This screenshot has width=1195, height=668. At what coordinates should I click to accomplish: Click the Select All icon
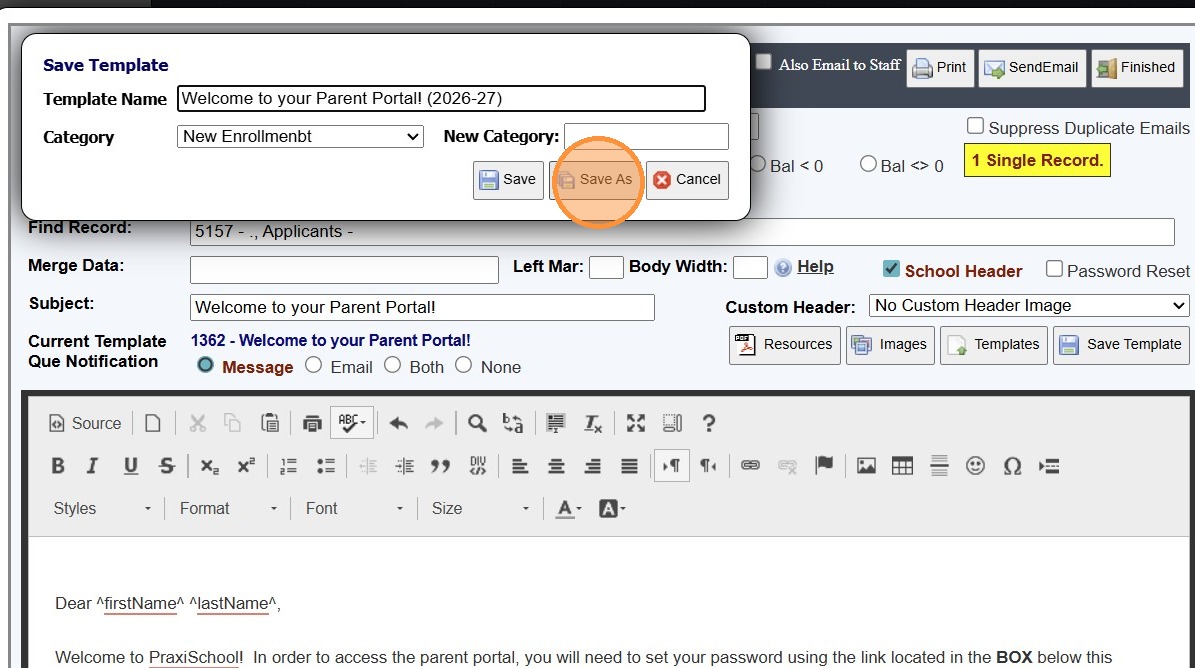556,423
